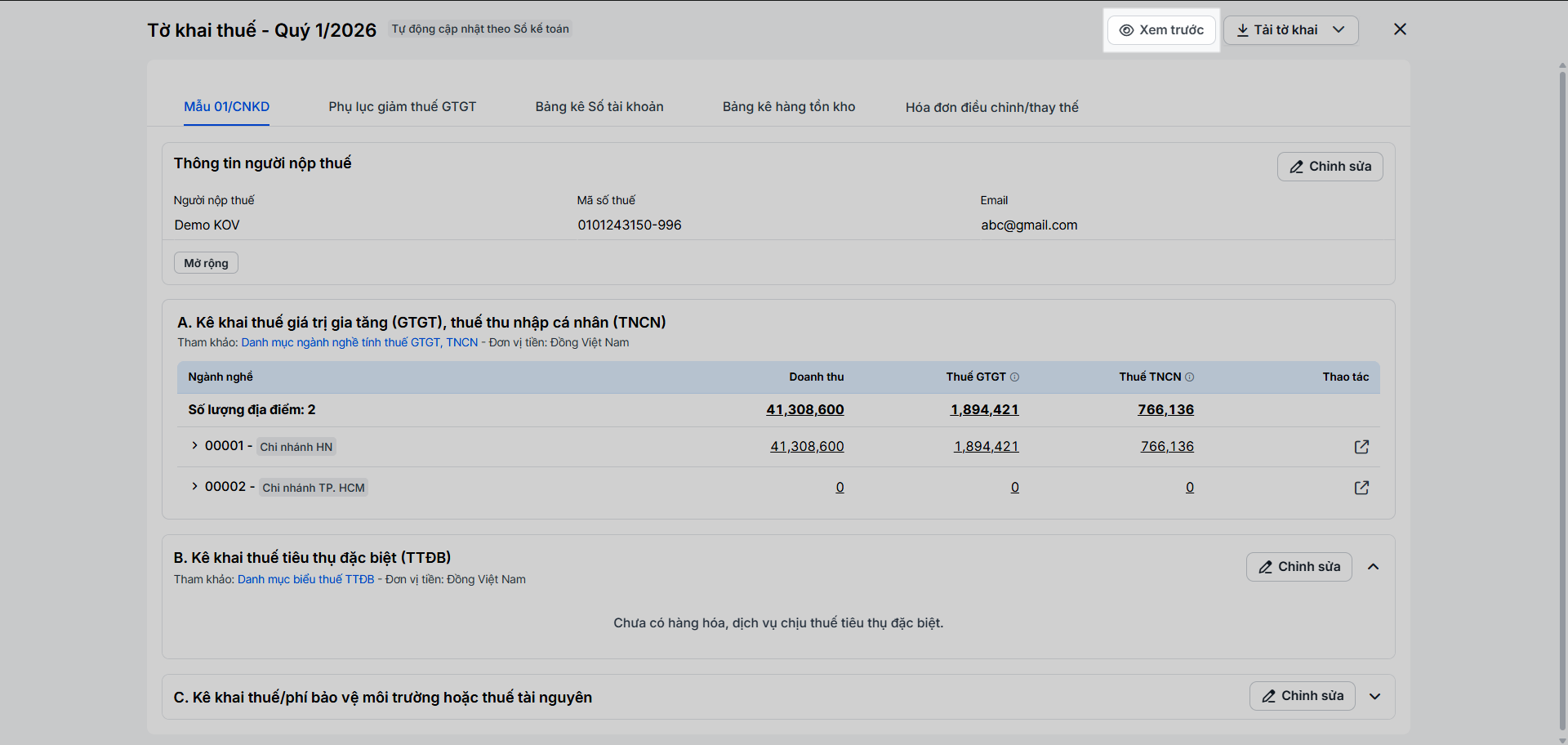Screen dimensions: 1568x745
Task: Select Bảng kê hàng tồn kho tab
Action: [789, 107]
